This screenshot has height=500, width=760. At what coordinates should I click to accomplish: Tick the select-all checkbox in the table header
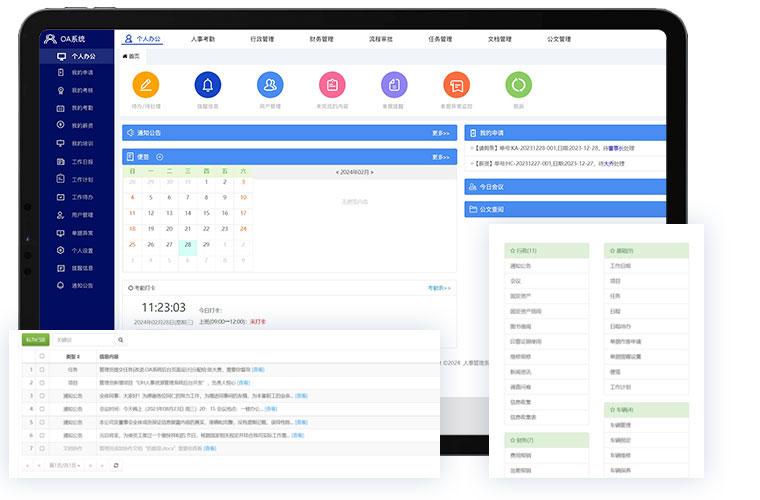42,356
